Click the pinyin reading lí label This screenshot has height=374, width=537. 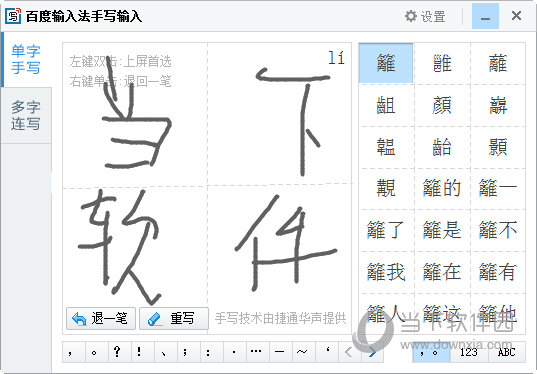click(x=336, y=57)
